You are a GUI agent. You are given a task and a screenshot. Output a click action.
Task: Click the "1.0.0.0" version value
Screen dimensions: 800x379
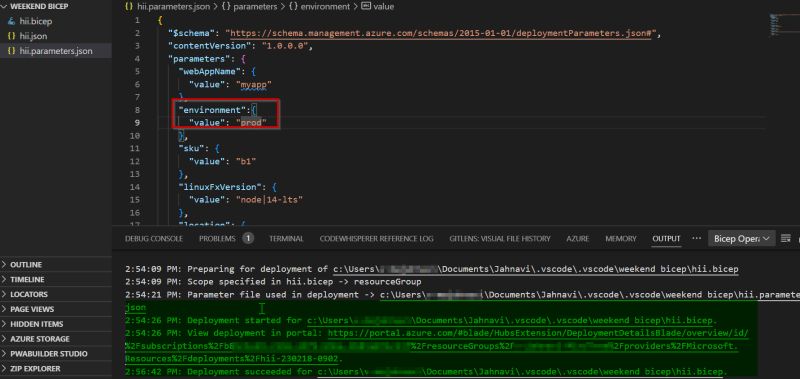[286, 46]
